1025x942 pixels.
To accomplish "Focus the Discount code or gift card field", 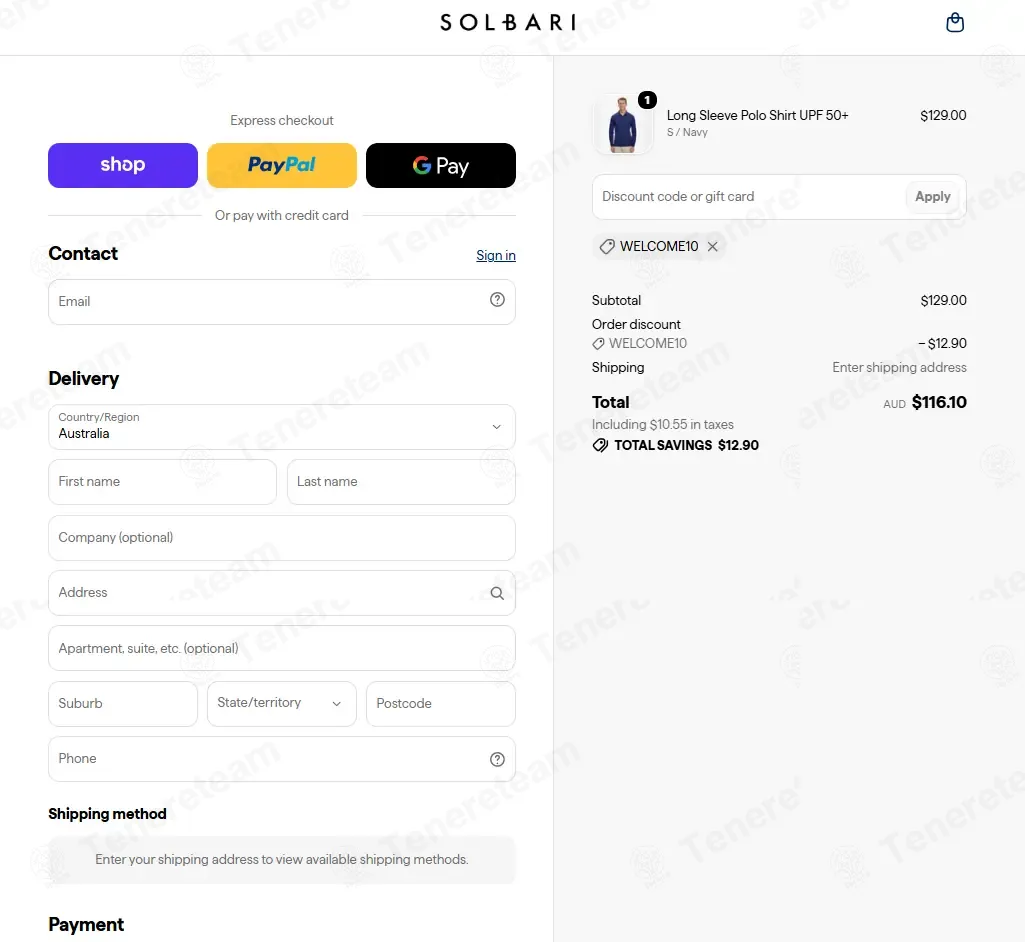I will (748, 197).
